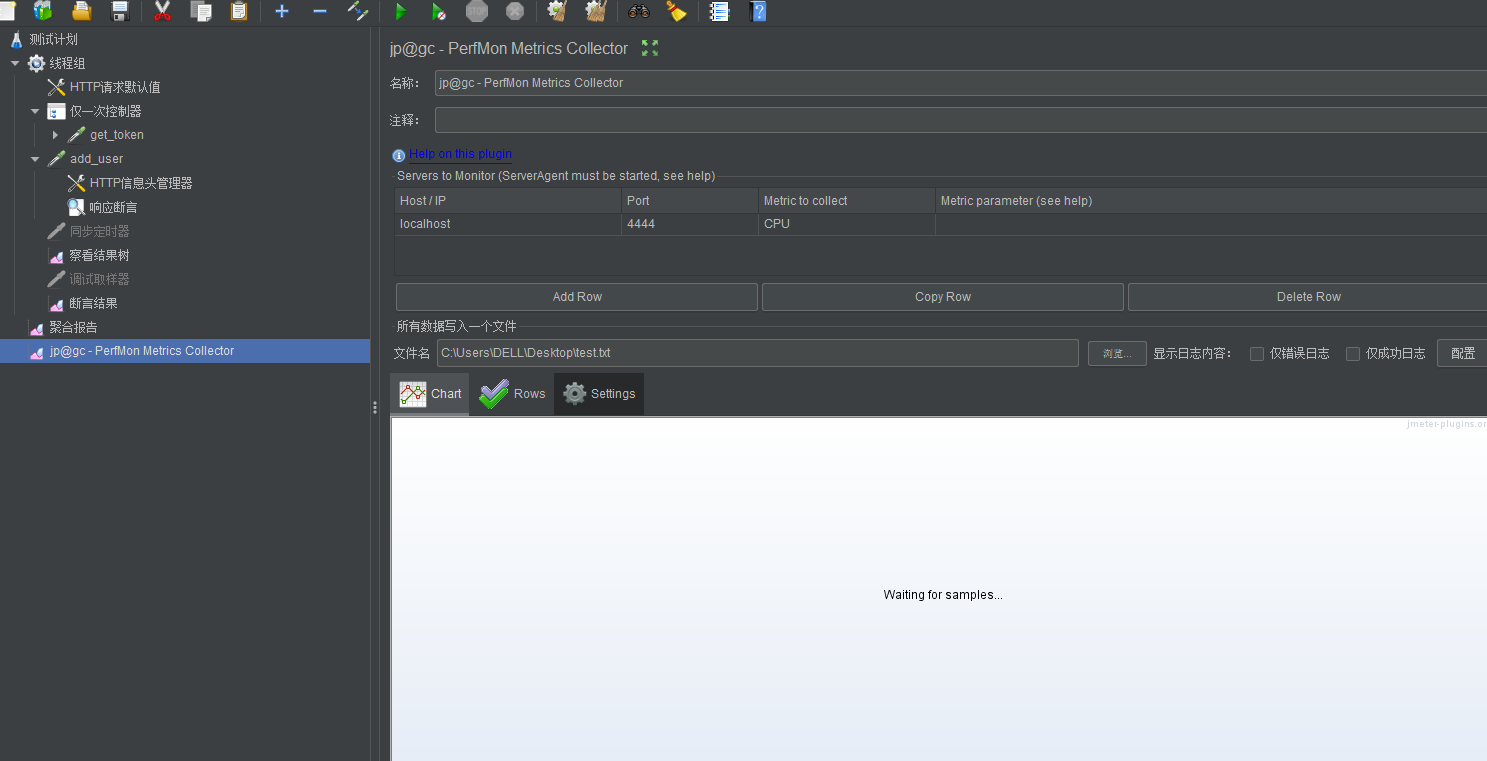Open the Help on this plugin link

(x=460, y=154)
